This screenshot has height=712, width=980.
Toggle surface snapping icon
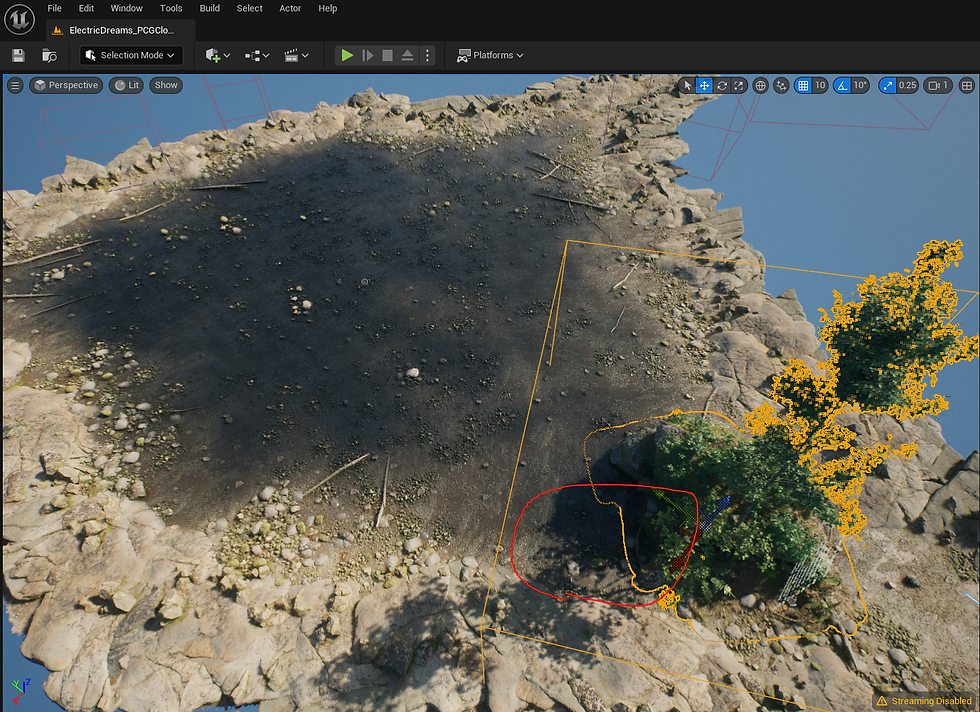pos(781,86)
